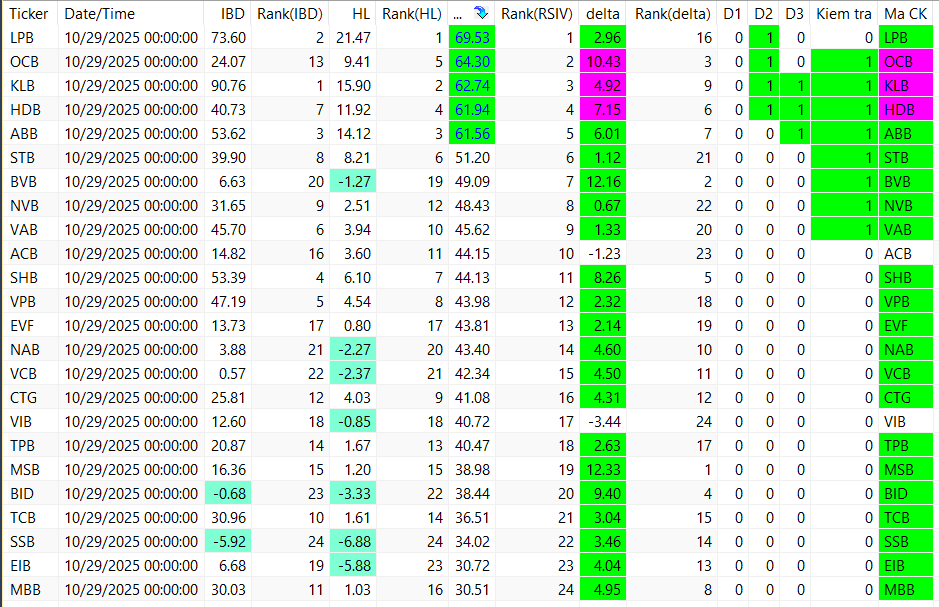Sort by the Ticker column header
939x607 pixels.
pos(29,13)
